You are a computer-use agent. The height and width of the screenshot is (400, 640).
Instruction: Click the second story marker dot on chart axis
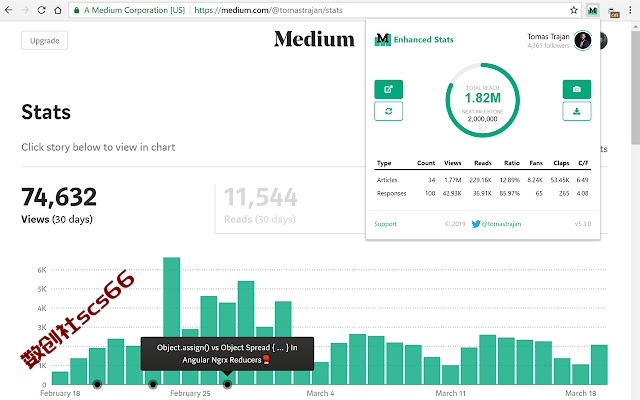[153, 384]
